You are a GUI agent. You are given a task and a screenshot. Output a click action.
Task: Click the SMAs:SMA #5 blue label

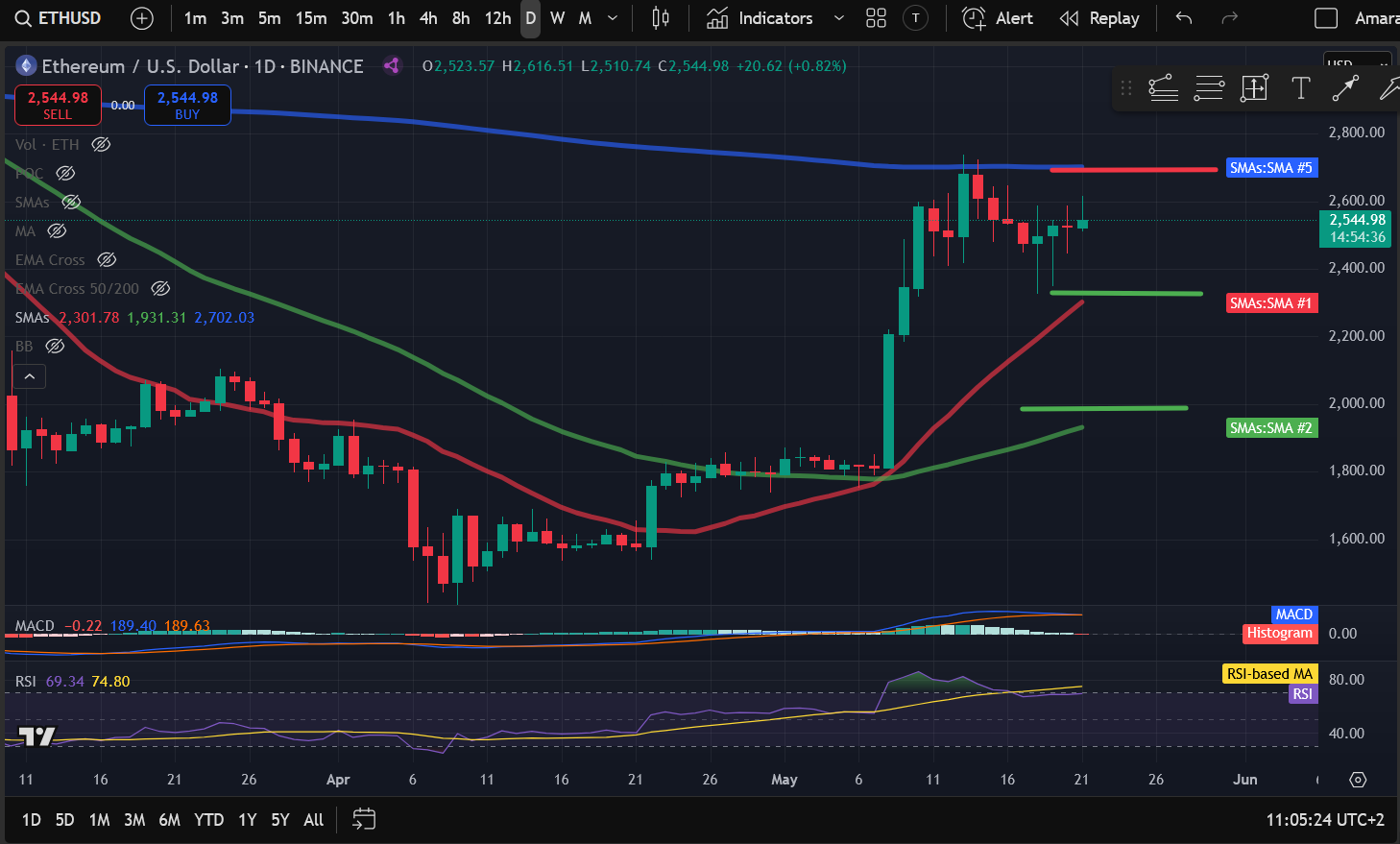click(x=1270, y=168)
